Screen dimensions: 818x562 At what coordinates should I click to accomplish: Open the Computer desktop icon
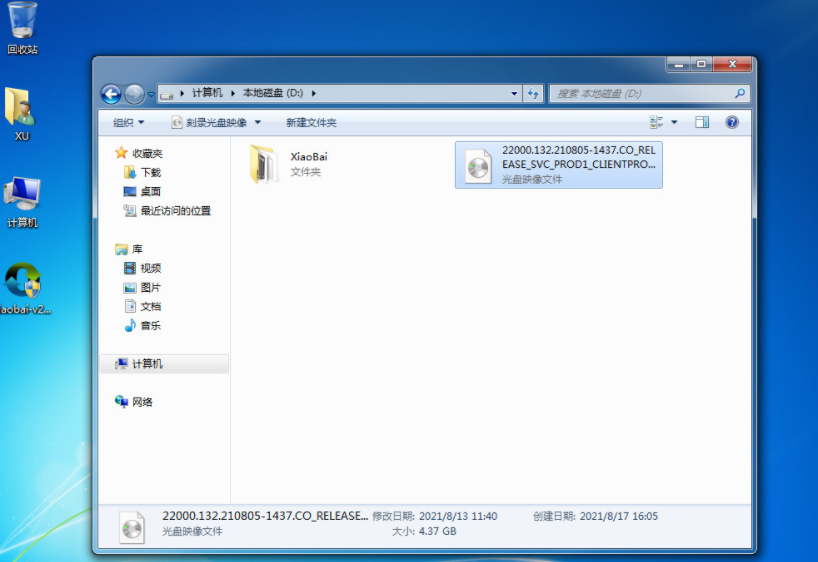(22, 201)
